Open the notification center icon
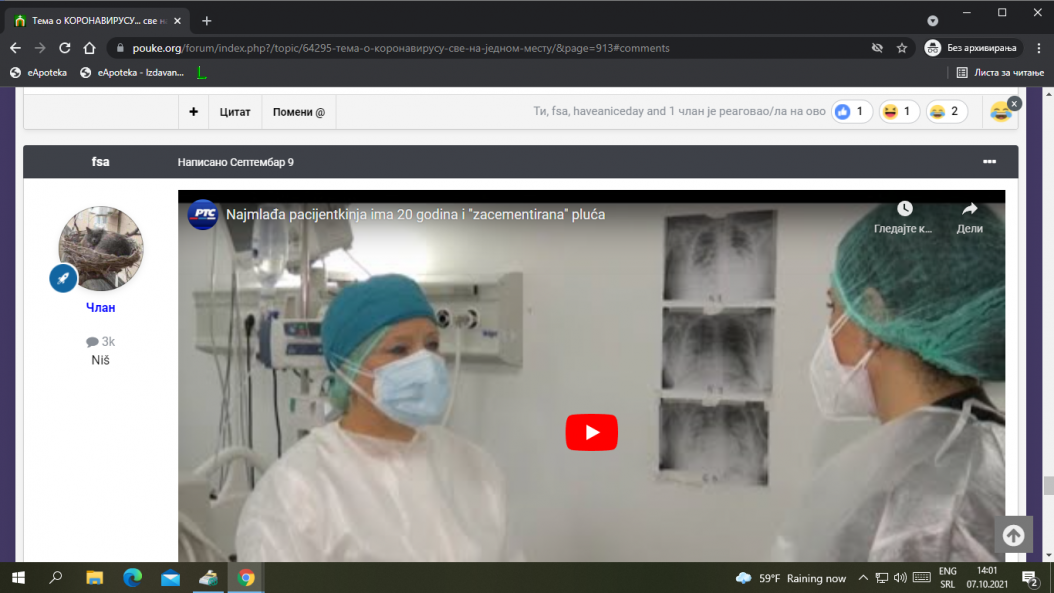Viewport: 1054px width, 593px height. click(x=1030, y=578)
